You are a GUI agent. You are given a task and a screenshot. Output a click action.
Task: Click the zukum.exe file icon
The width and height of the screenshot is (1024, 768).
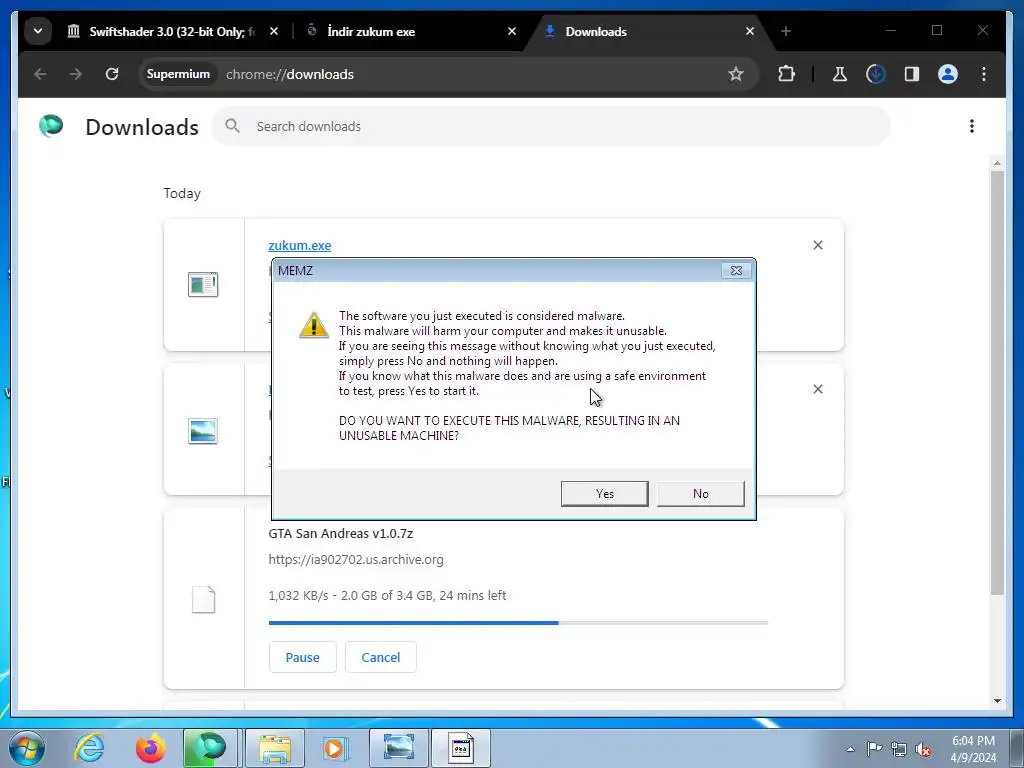(203, 285)
